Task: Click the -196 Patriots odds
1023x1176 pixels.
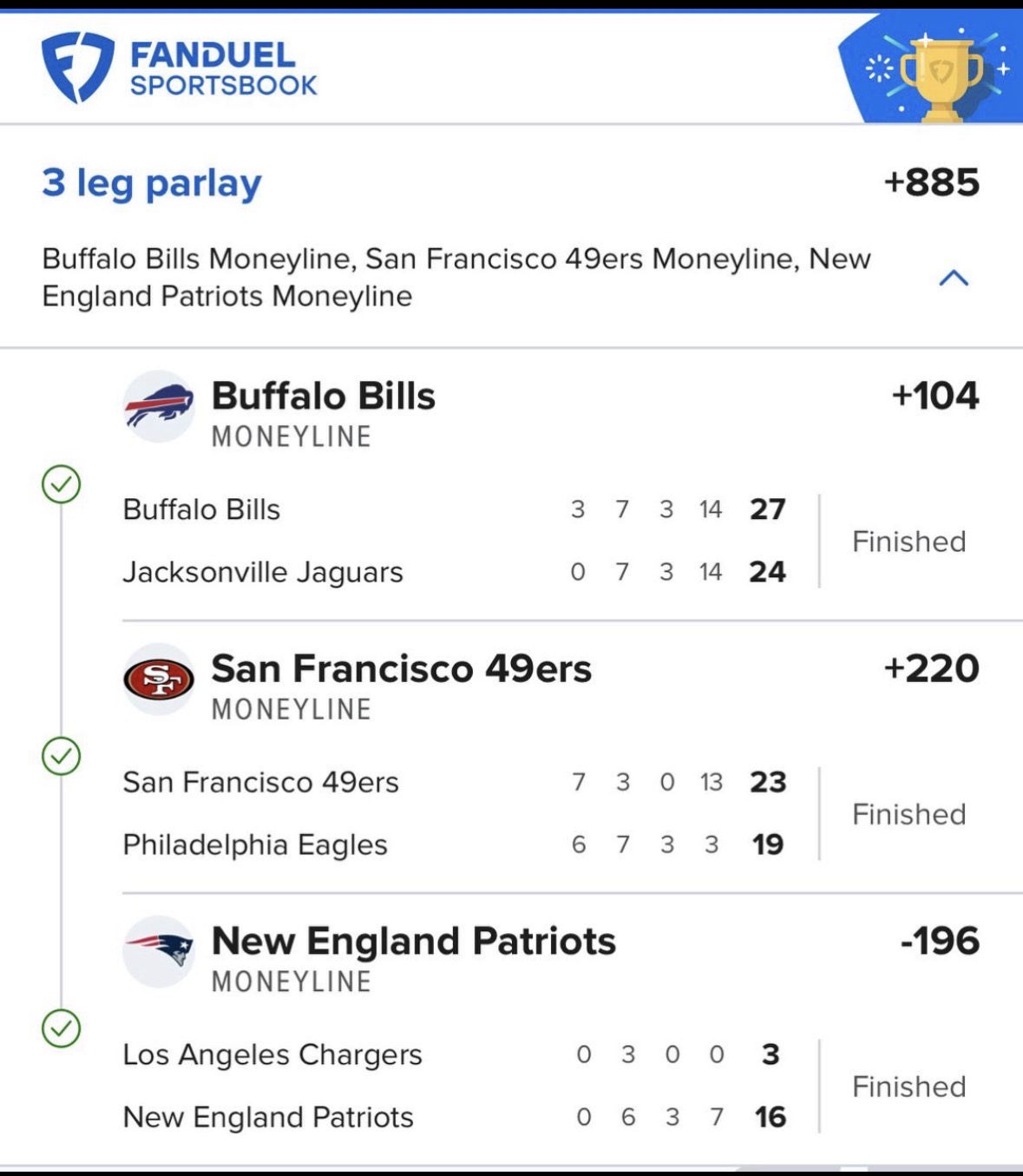Action: 940,942
